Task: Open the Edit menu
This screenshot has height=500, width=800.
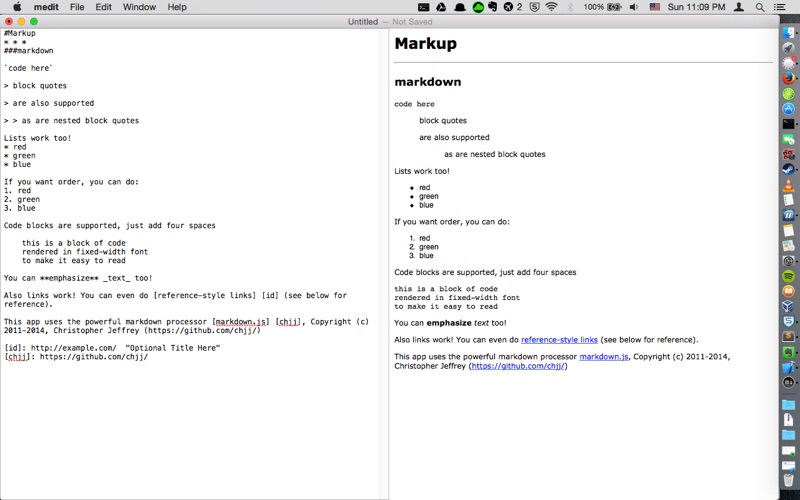Action: (104, 7)
